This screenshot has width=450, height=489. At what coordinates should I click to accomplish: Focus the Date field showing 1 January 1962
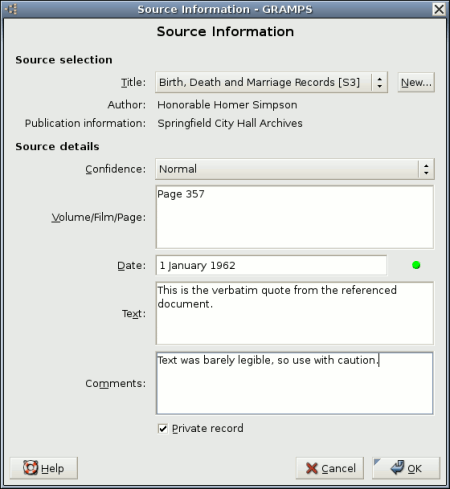[271, 265]
